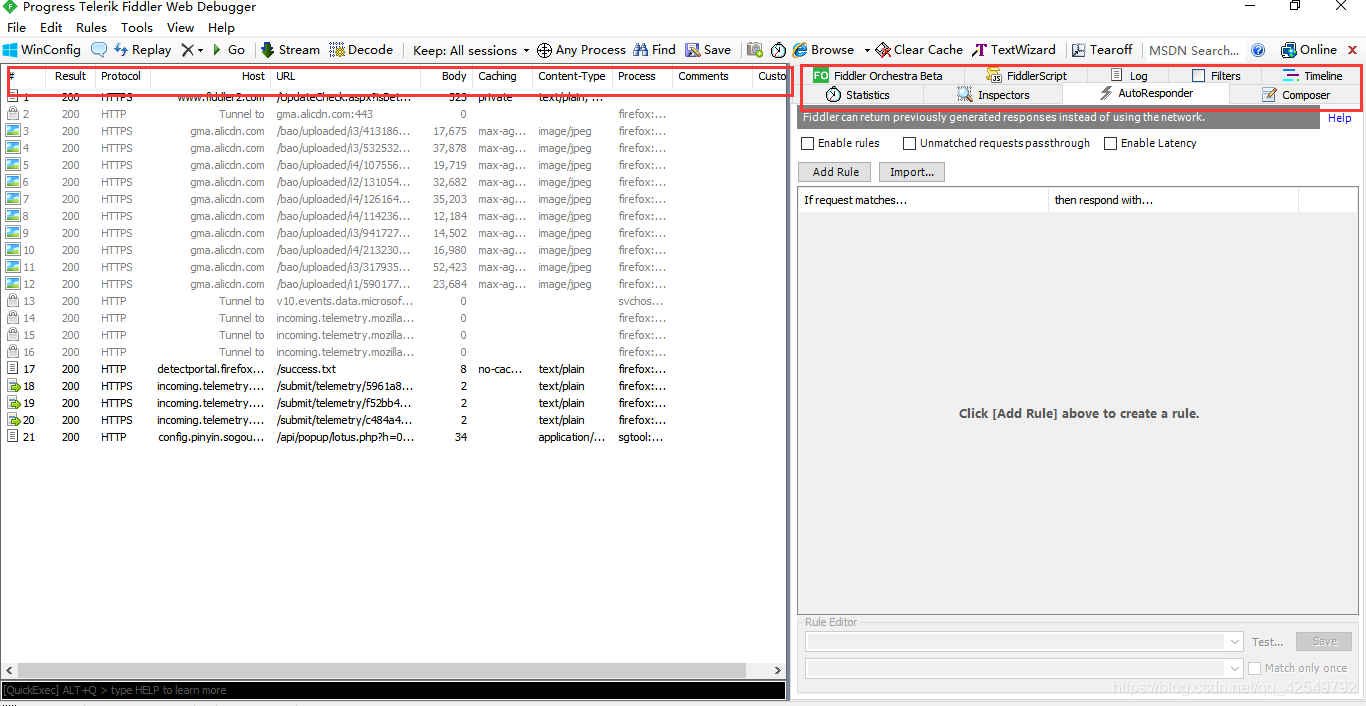1366x706 pixels.
Task: Open the Help menu
Action: coord(221,28)
